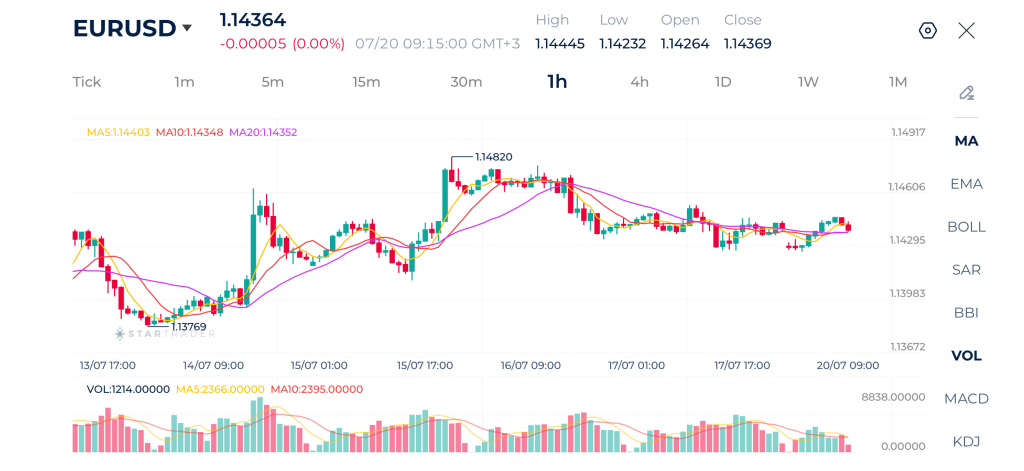
Task: Enable the EMA indicator
Action: pyautogui.click(x=967, y=184)
